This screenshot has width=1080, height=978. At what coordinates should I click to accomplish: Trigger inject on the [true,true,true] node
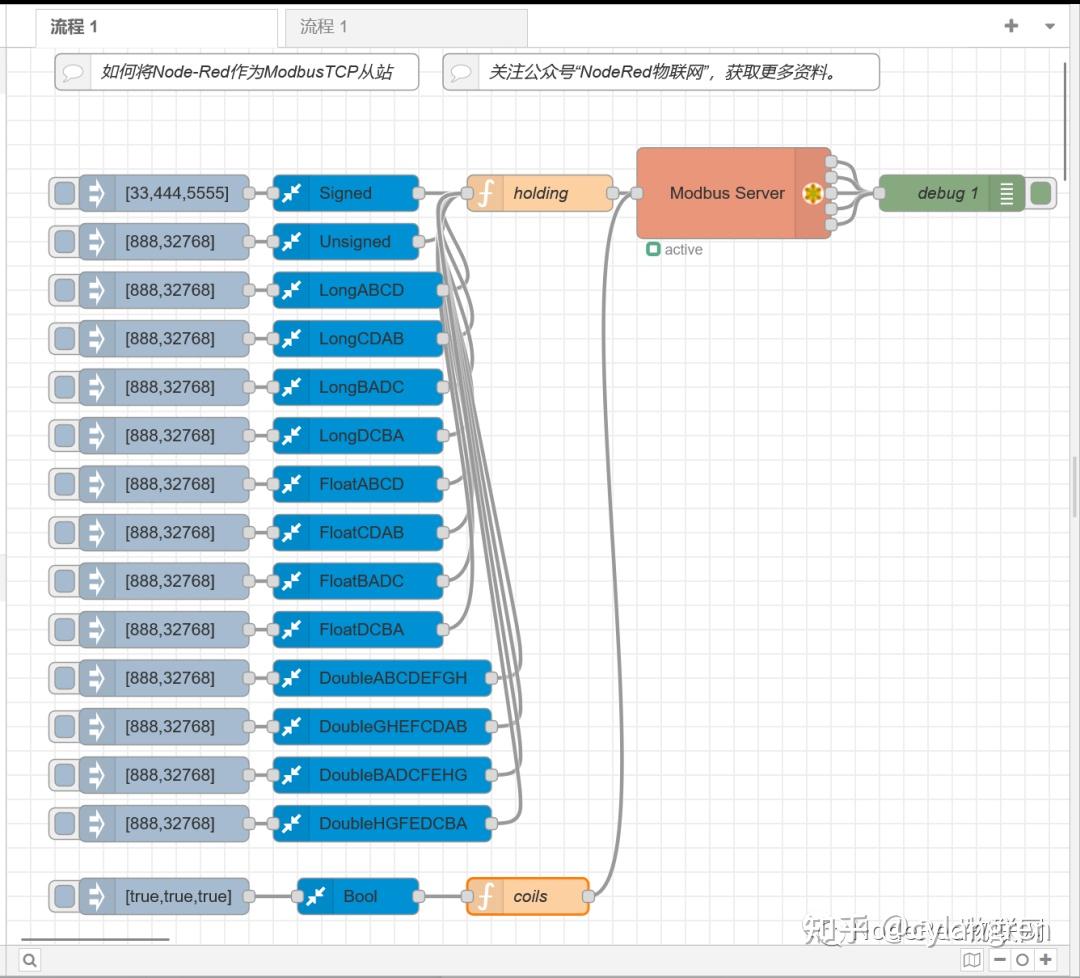click(63, 896)
